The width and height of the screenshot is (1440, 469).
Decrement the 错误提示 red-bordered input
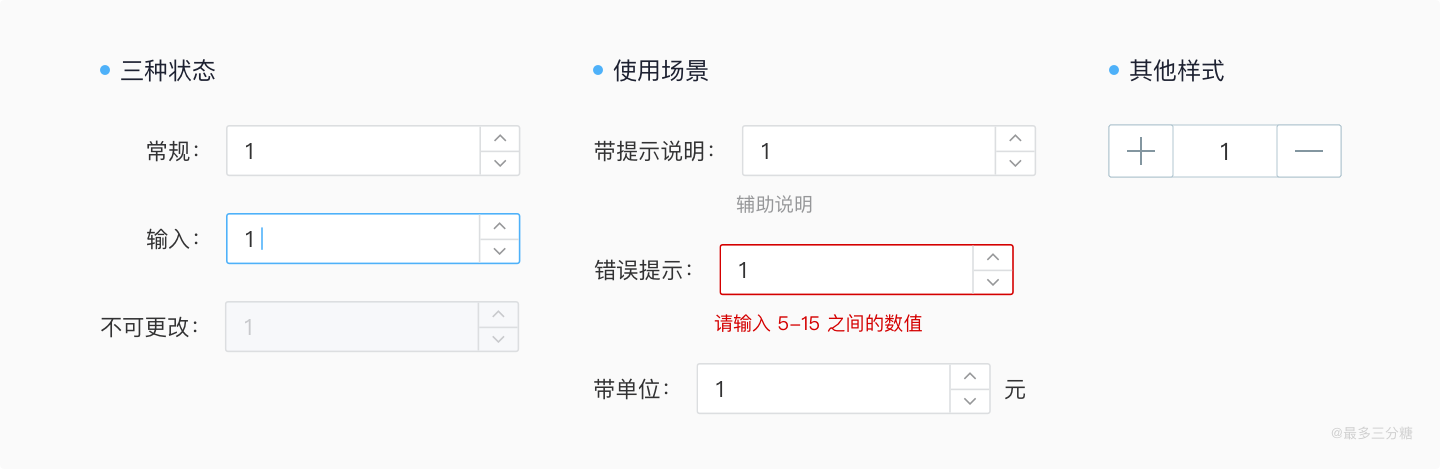pos(993,282)
